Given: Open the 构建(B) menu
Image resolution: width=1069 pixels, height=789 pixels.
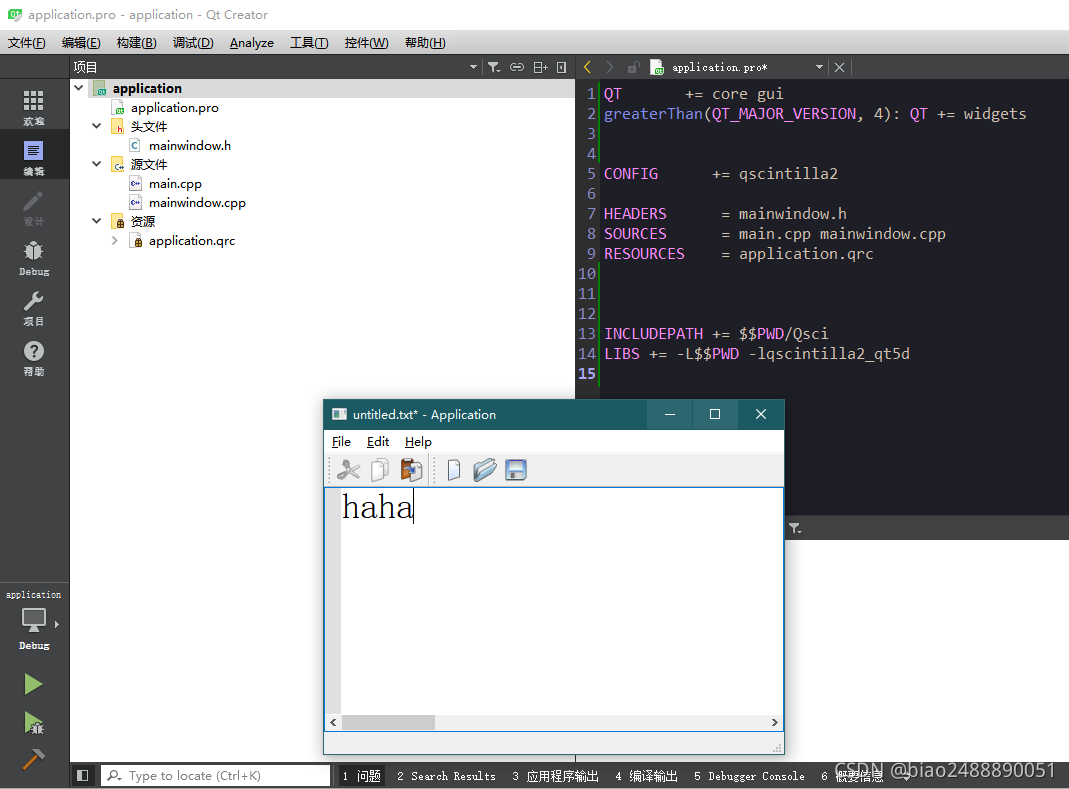Looking at the screenshot, I should pyautogui.click(x=136, y=43).
